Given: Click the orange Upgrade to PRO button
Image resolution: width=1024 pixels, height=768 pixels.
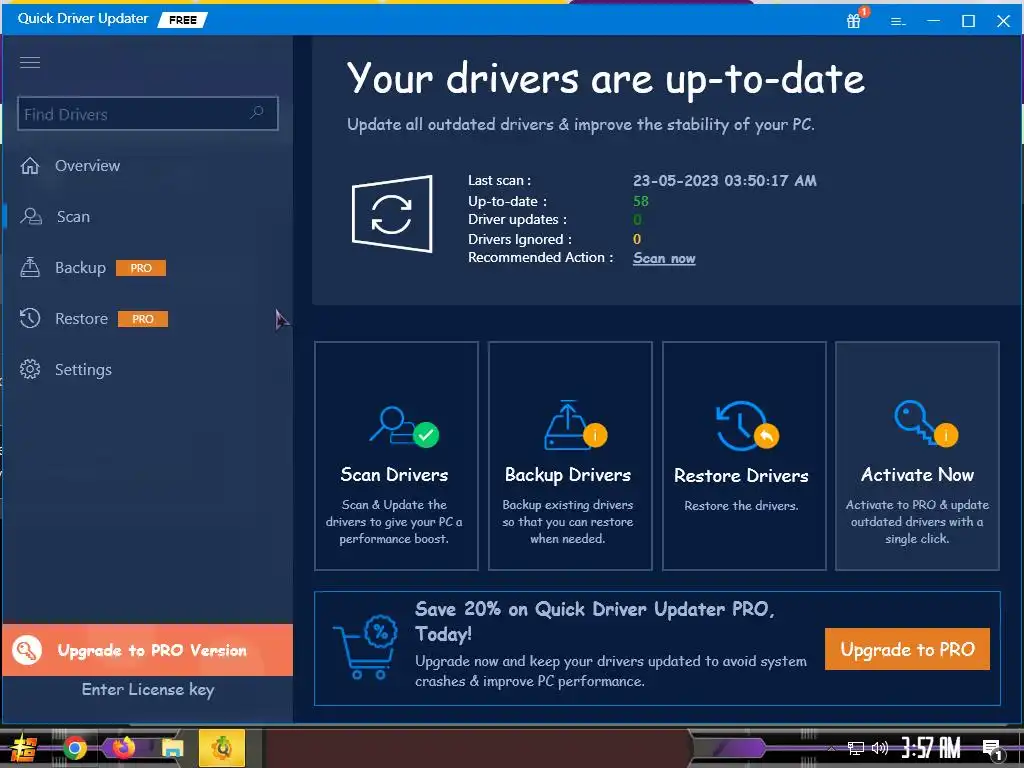Looking at the screenshot, I should pyautogui.click(x=907, y=649).
